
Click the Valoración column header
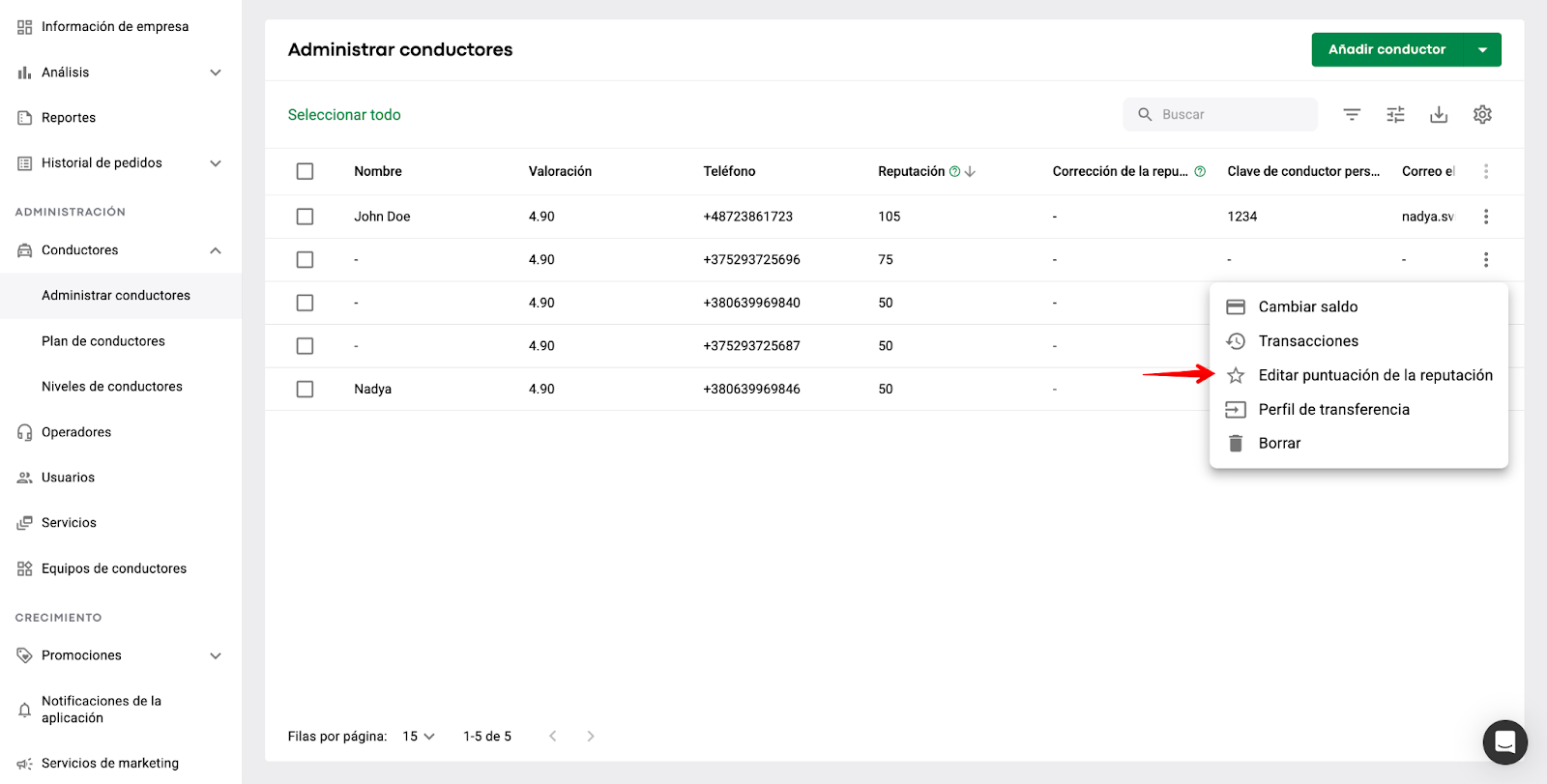(x=560, y=171)
